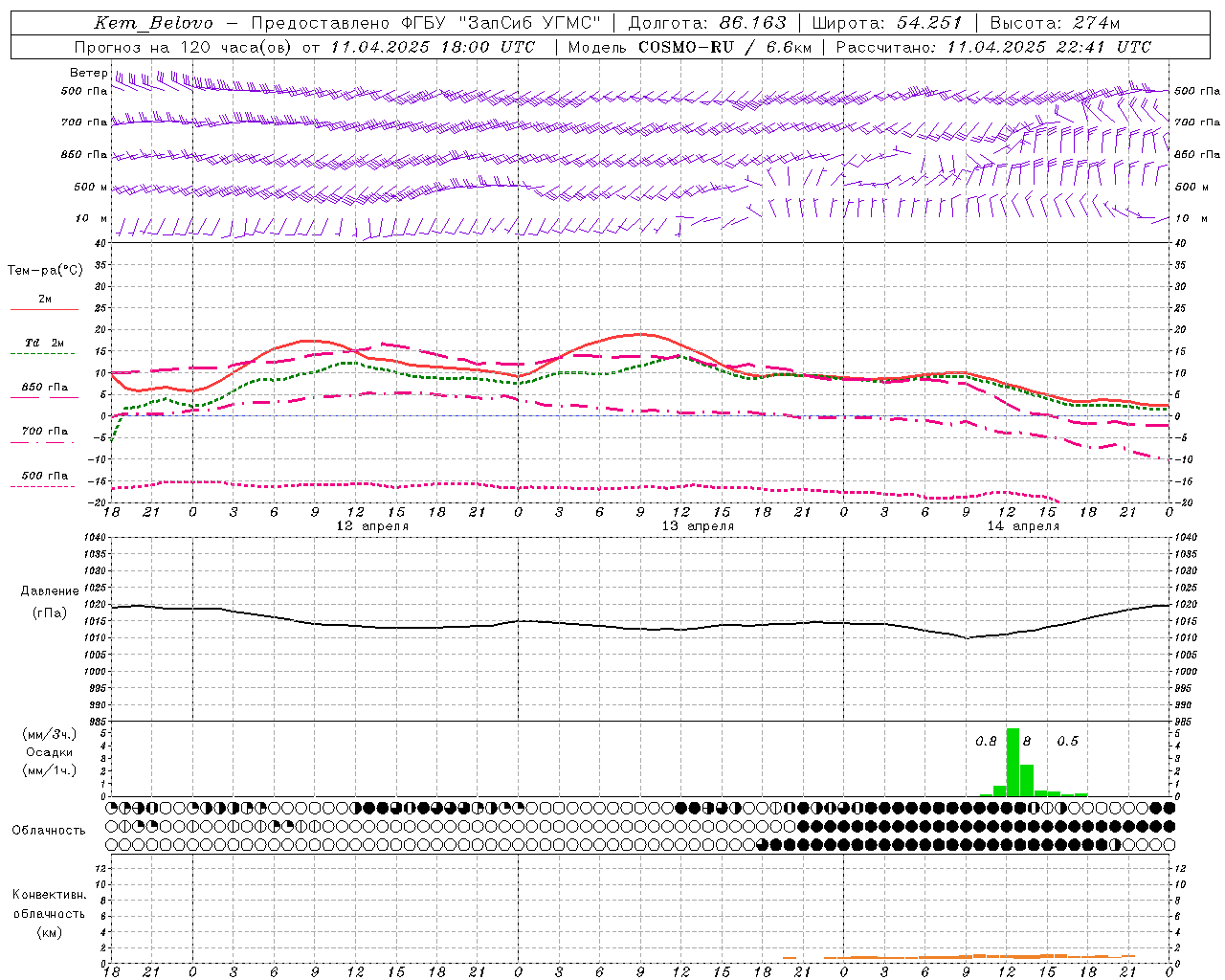Click the elevation label Высота: 274м
Image resolution: width=1225 pixels, height=980 pixels.
1055,23
